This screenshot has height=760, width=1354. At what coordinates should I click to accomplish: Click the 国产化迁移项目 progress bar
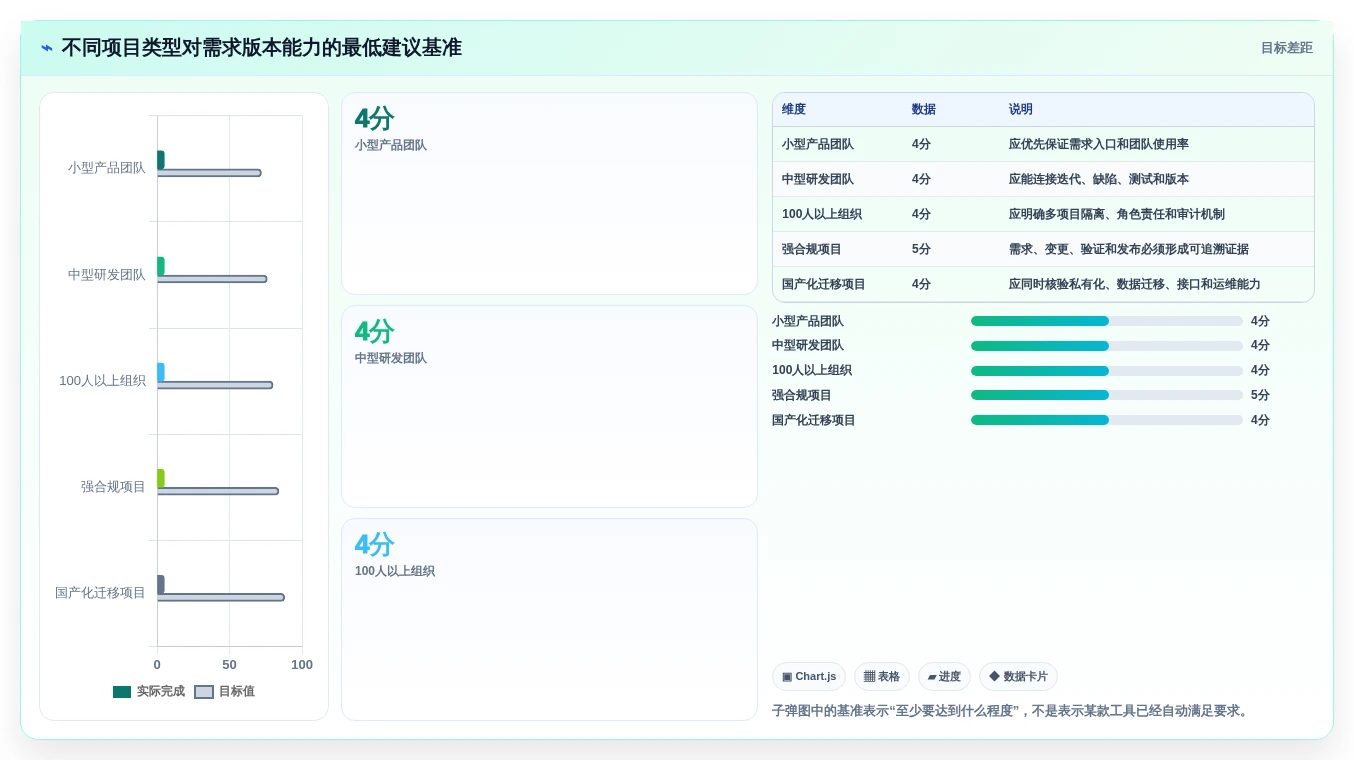point(1107,420)
